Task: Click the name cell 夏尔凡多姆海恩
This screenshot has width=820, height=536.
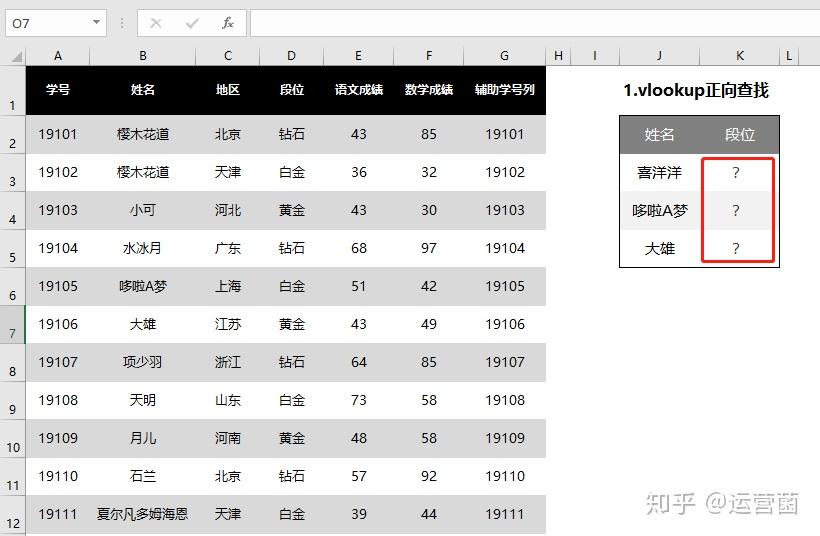Action: [x=142, y=515]
